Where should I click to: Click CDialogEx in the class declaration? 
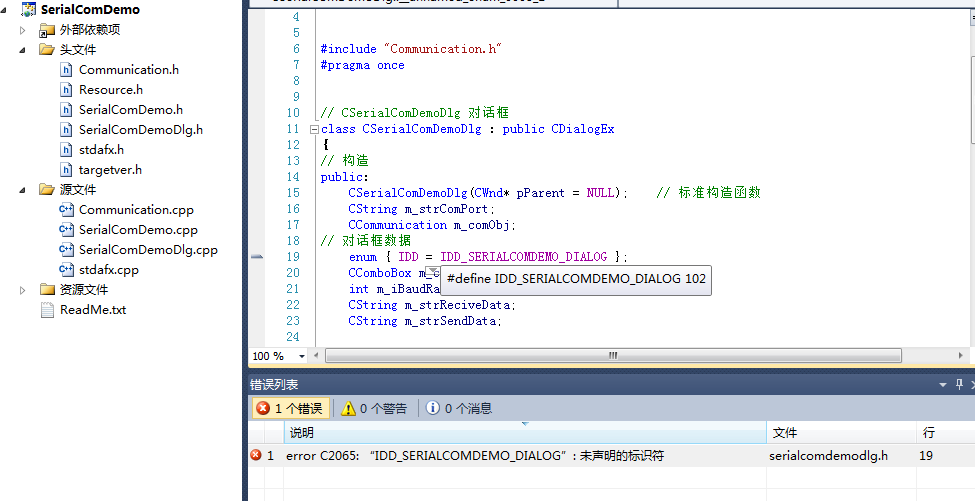[583, 129]
